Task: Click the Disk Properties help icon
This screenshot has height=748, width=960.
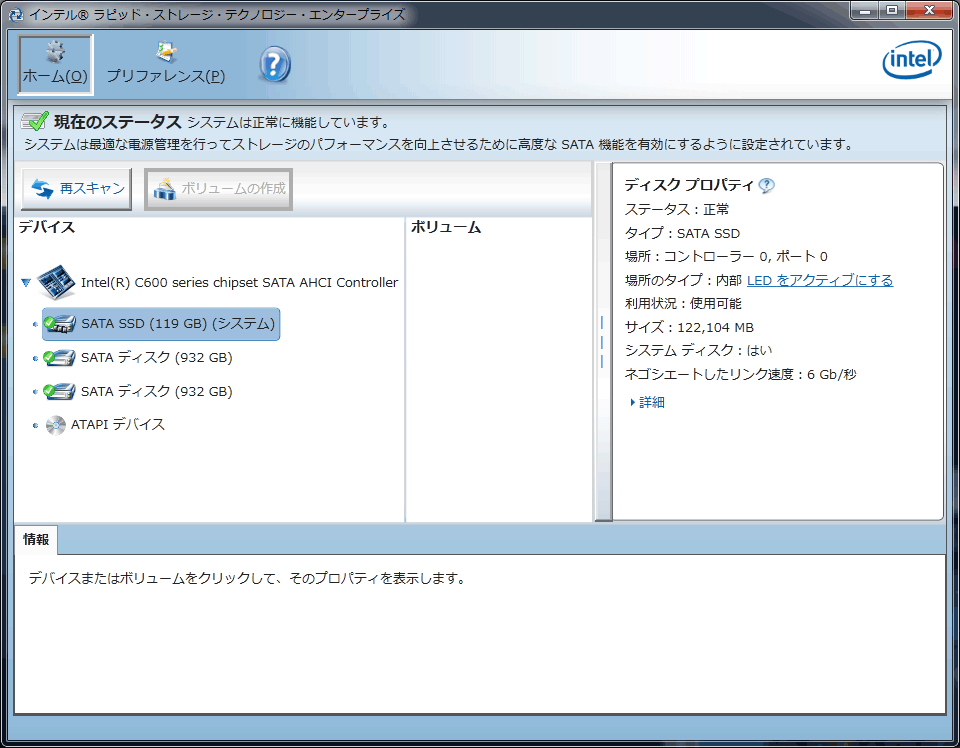Action: (x=766, y=185)
